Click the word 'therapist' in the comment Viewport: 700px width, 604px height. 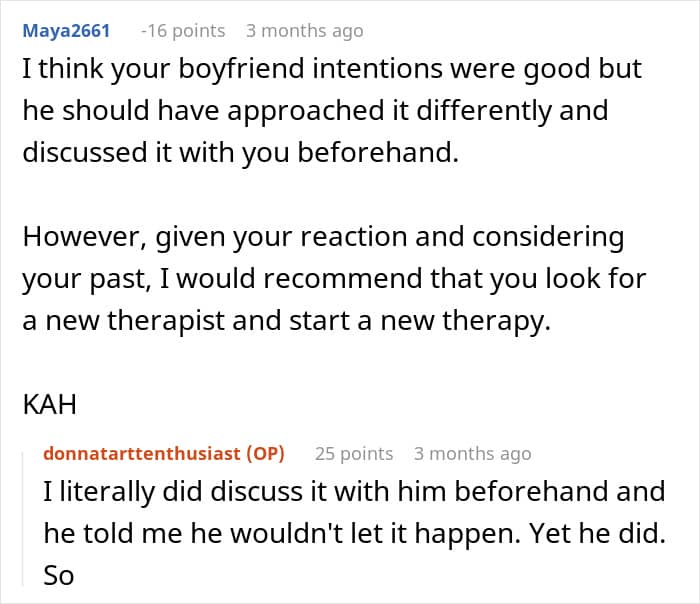click(x=166, y=321)
